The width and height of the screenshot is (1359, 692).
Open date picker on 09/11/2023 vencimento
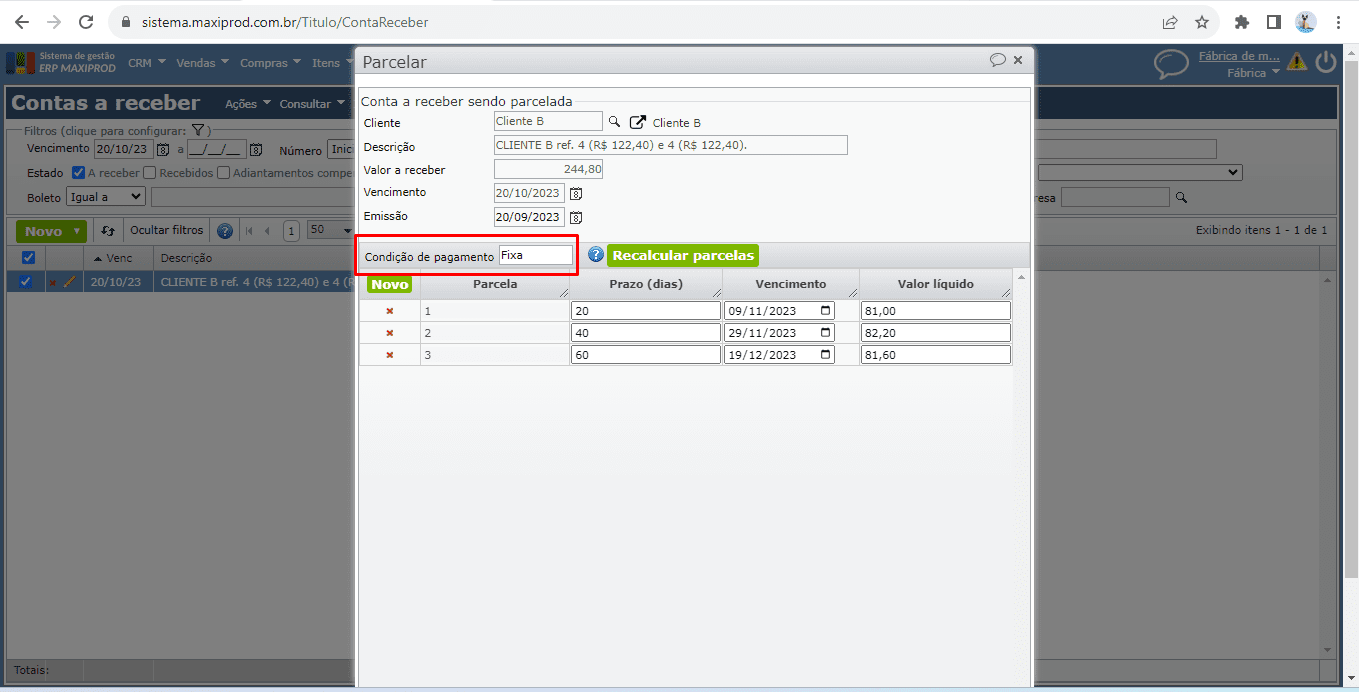click(826, 311)
